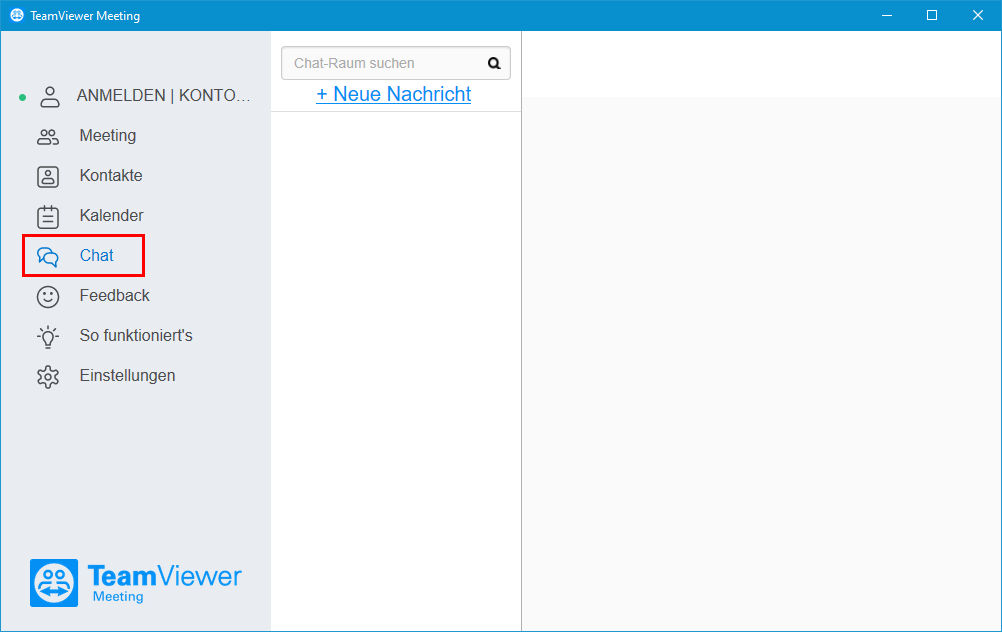Click the Feedback smiley icon
Screen dimensions: 1002x632
48,297
